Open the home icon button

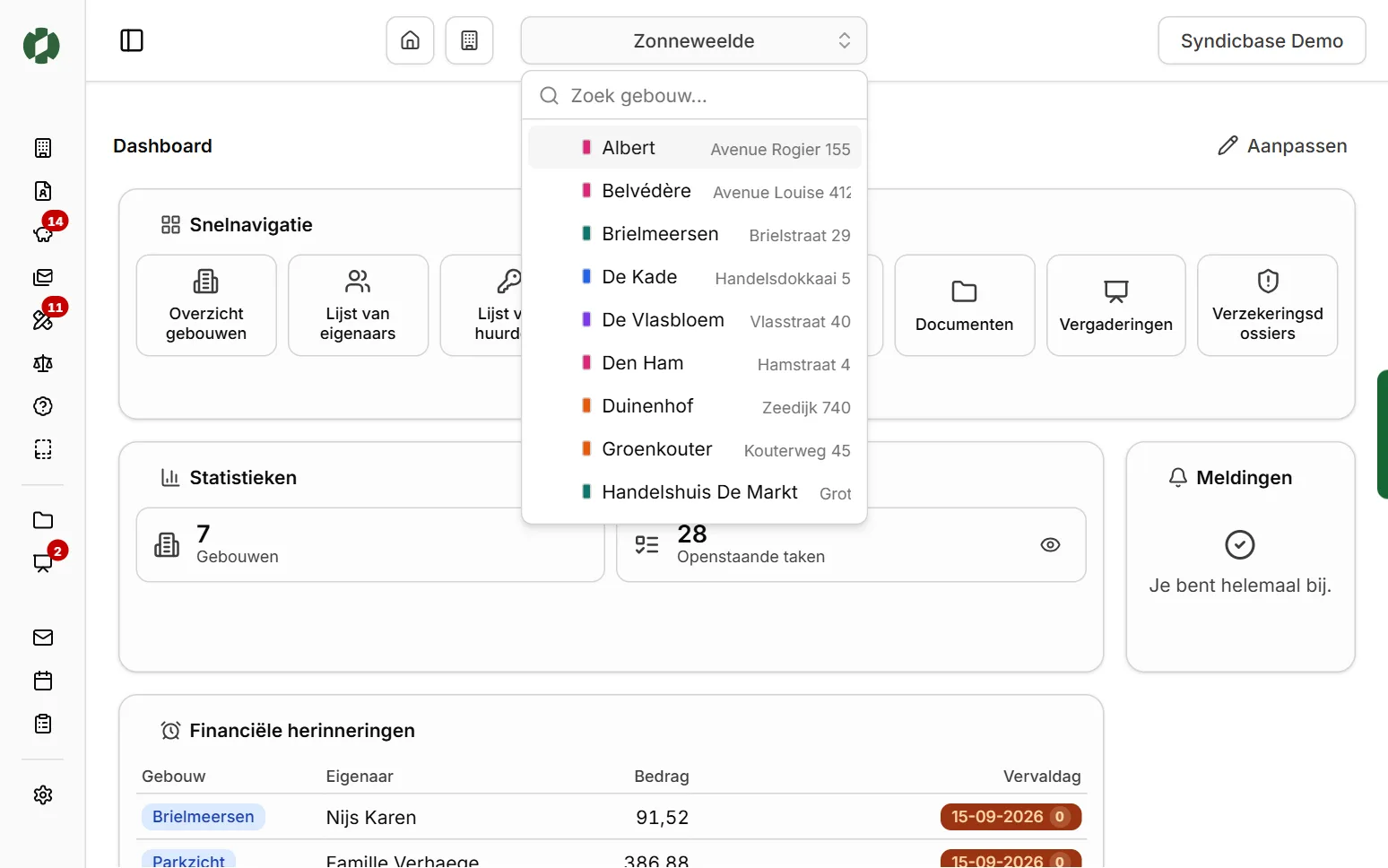point(410,40)
